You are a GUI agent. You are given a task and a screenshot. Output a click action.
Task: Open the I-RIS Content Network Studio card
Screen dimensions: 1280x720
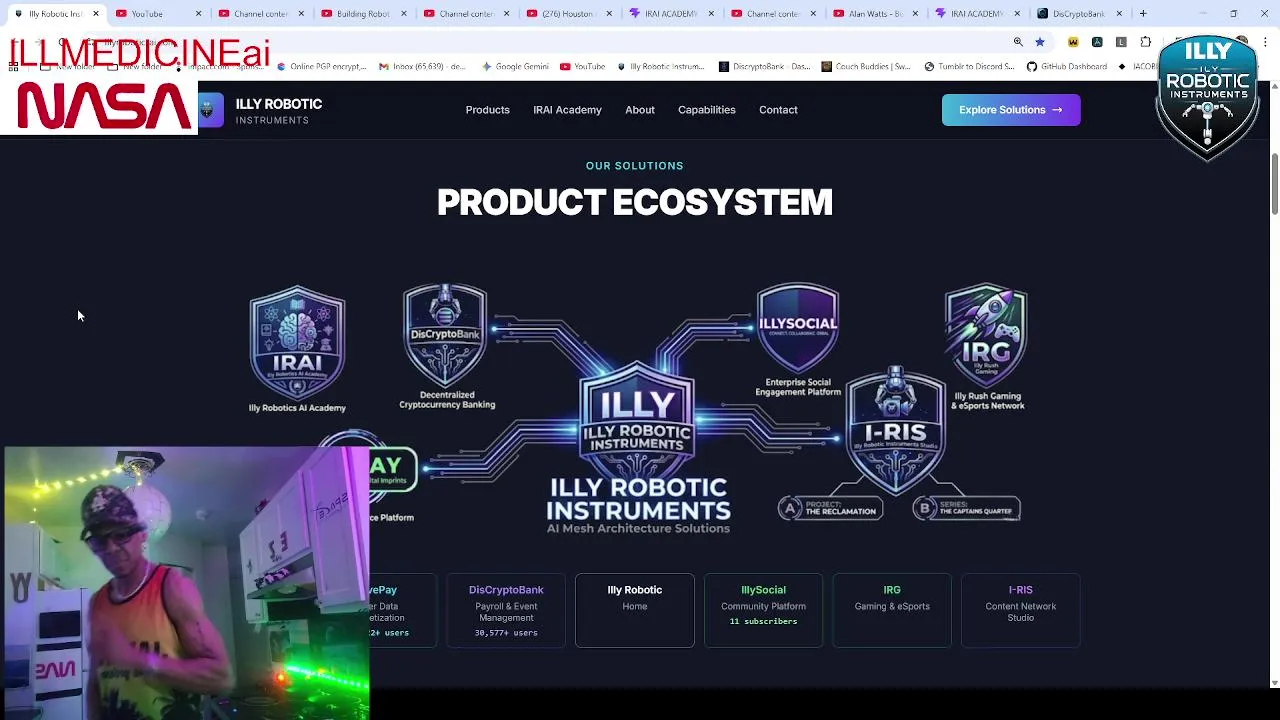[x=1021, y=610]
